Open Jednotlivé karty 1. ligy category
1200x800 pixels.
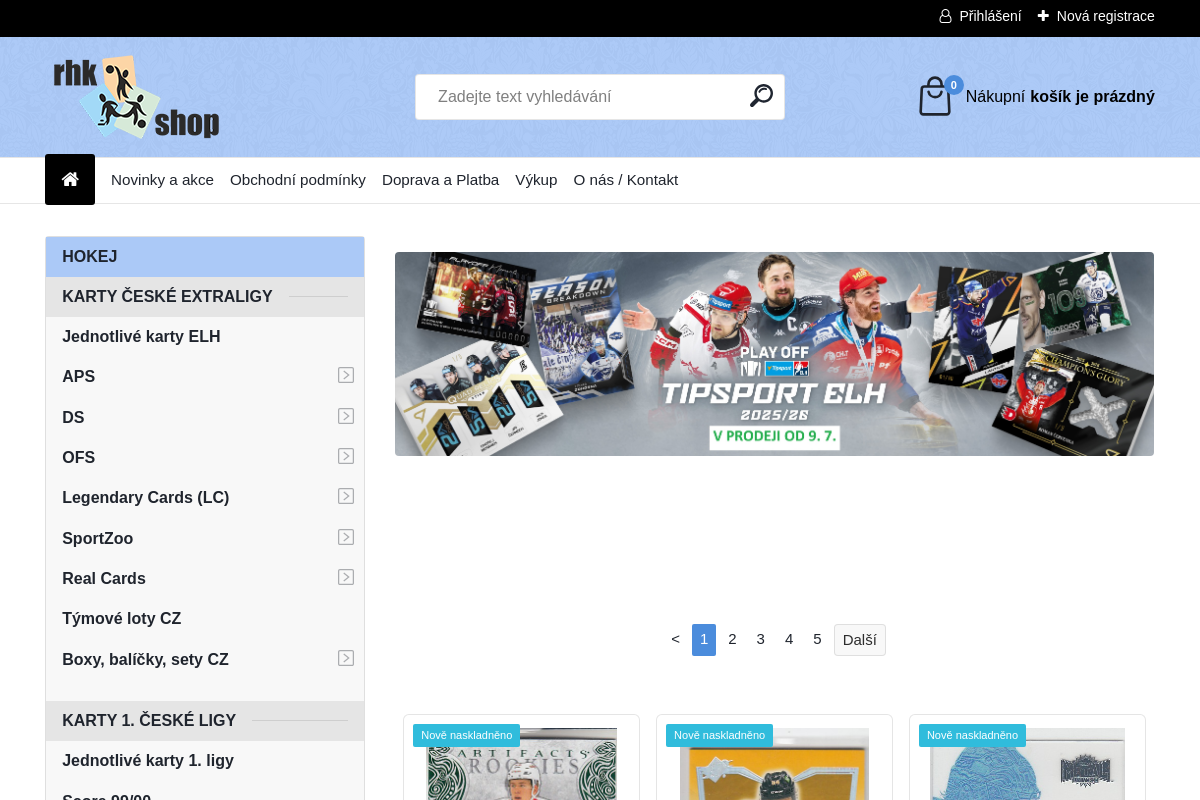click(x=148, y=761)
